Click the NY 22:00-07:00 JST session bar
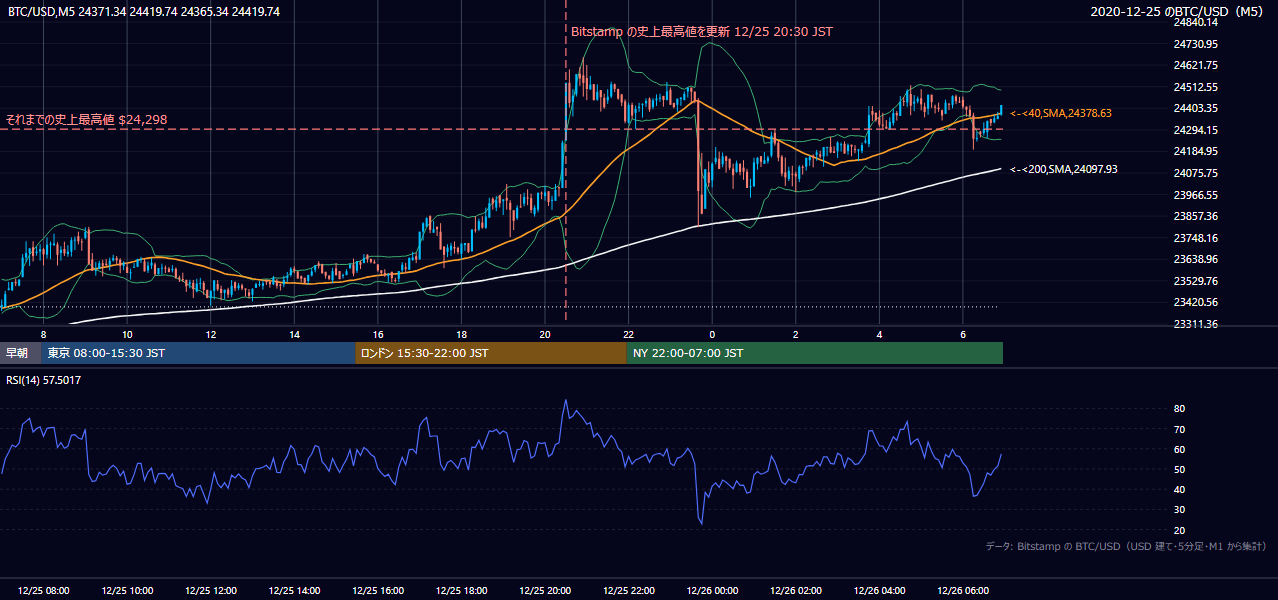Screen dimensions: 1278x600 (814, 353)
